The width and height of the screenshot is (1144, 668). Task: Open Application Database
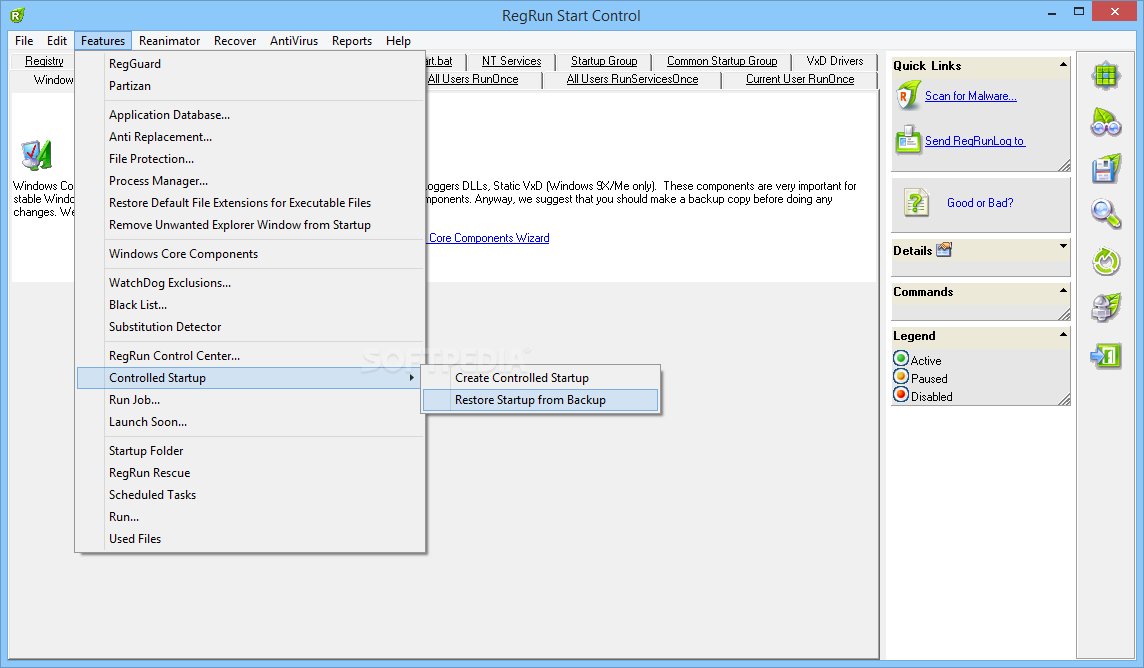click(x=250, y=114)
